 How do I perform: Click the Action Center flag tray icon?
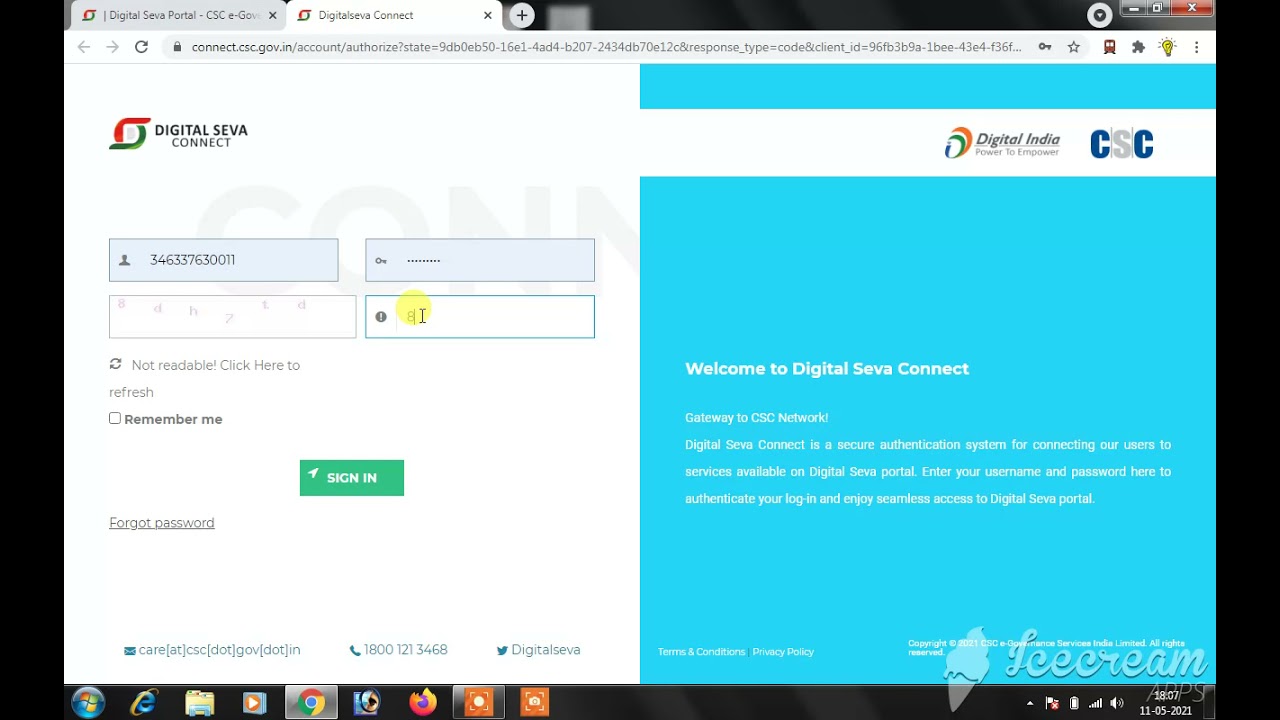(1052, 703)
